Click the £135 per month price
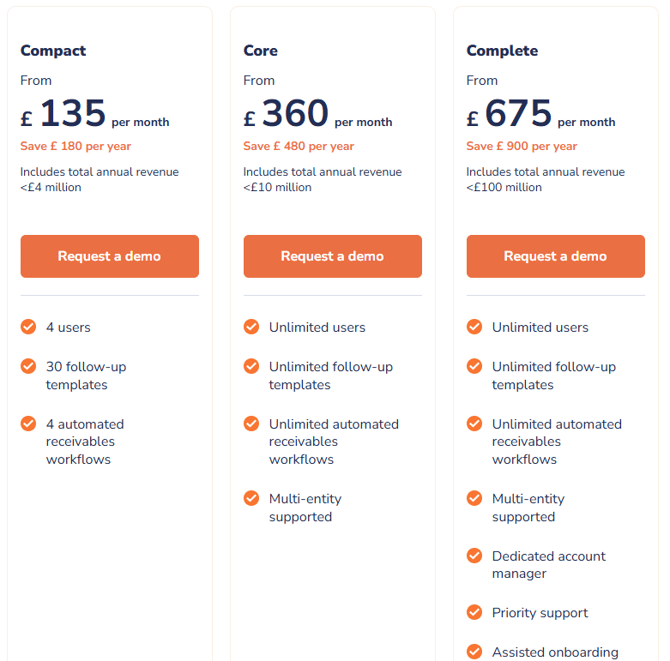The image size is (670, 661). pos(95,116)
